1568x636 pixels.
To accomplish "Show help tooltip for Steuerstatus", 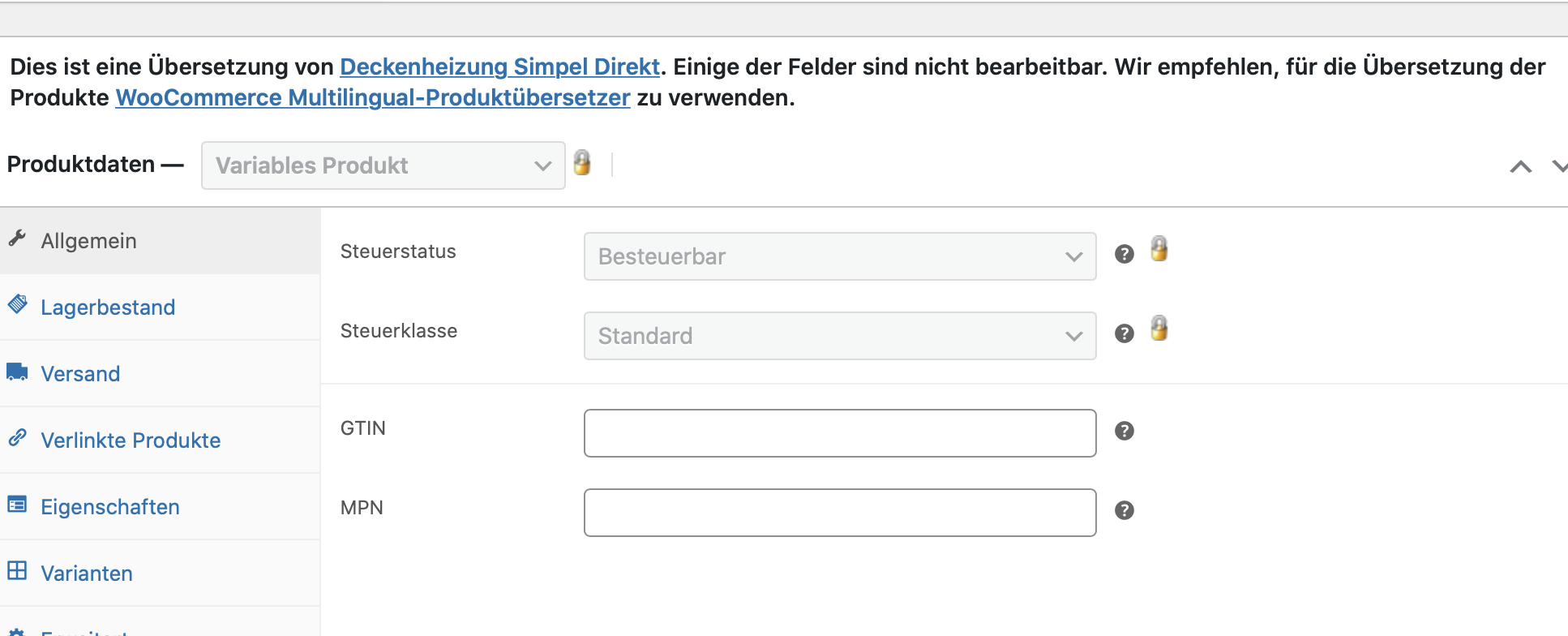I will [x=1124, y=254].
